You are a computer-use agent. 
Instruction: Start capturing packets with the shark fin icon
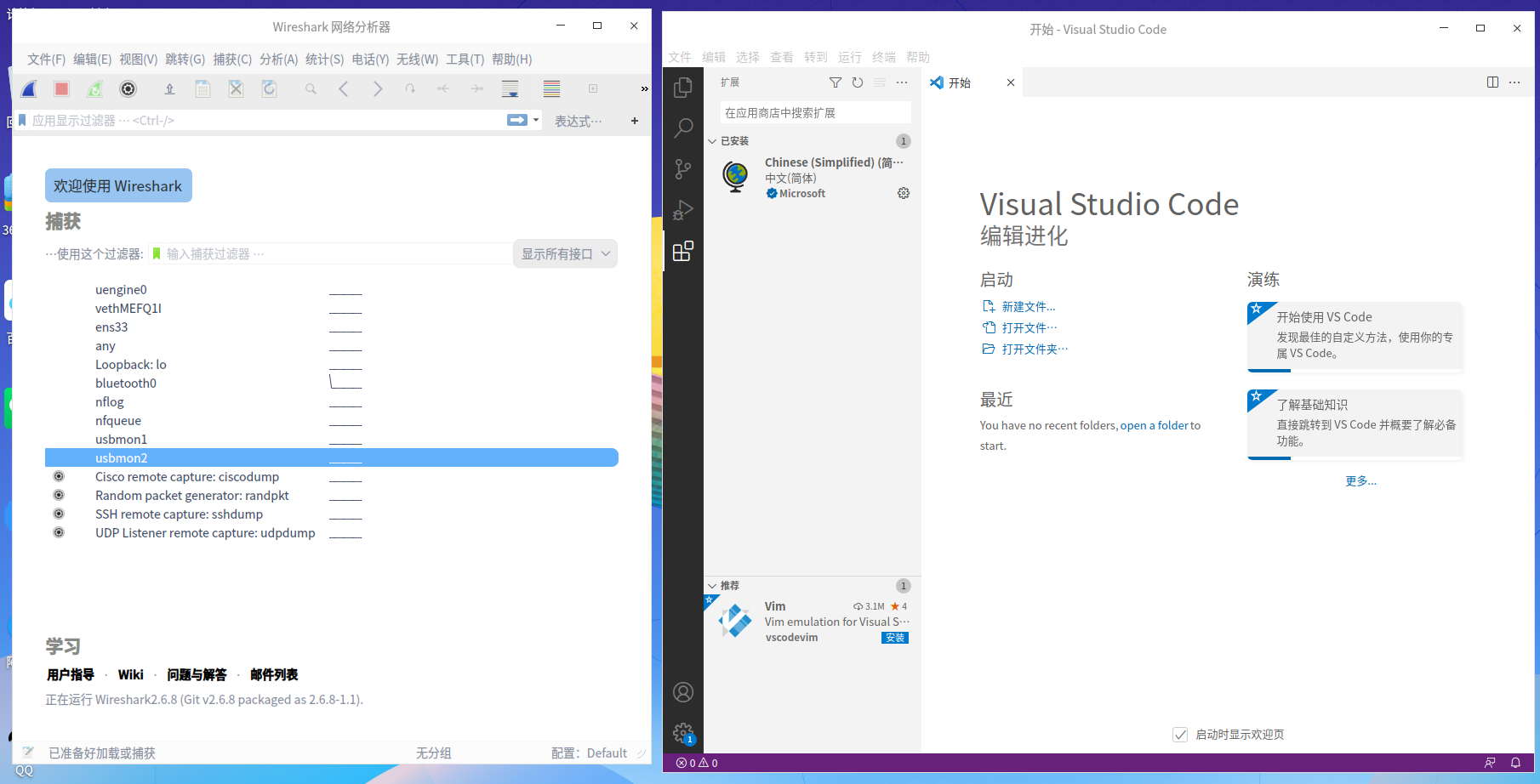[x=29, y=88]
